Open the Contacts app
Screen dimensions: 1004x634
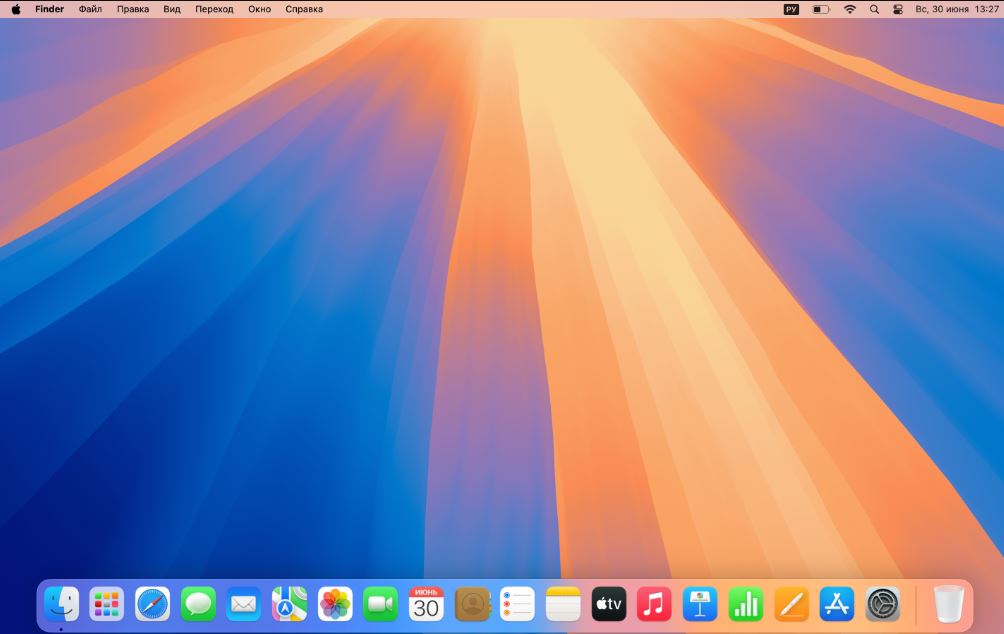point(472,603)
